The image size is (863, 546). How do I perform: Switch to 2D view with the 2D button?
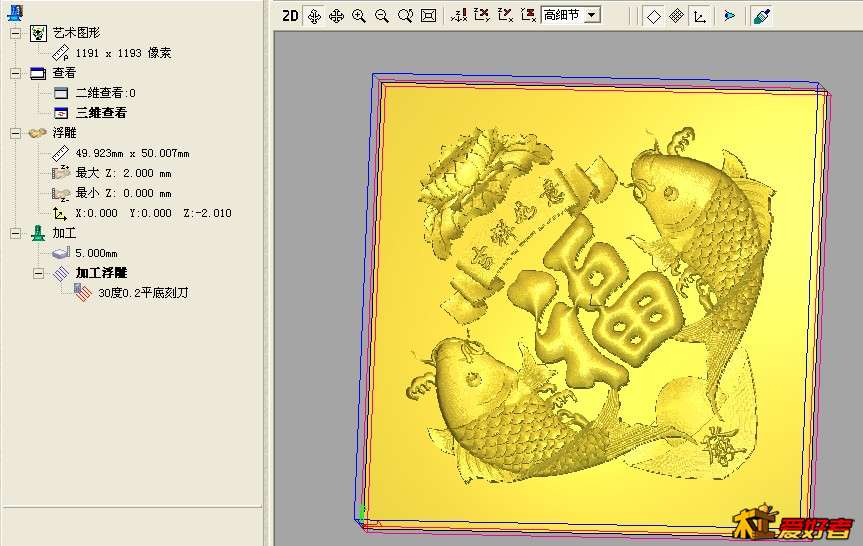290,15
